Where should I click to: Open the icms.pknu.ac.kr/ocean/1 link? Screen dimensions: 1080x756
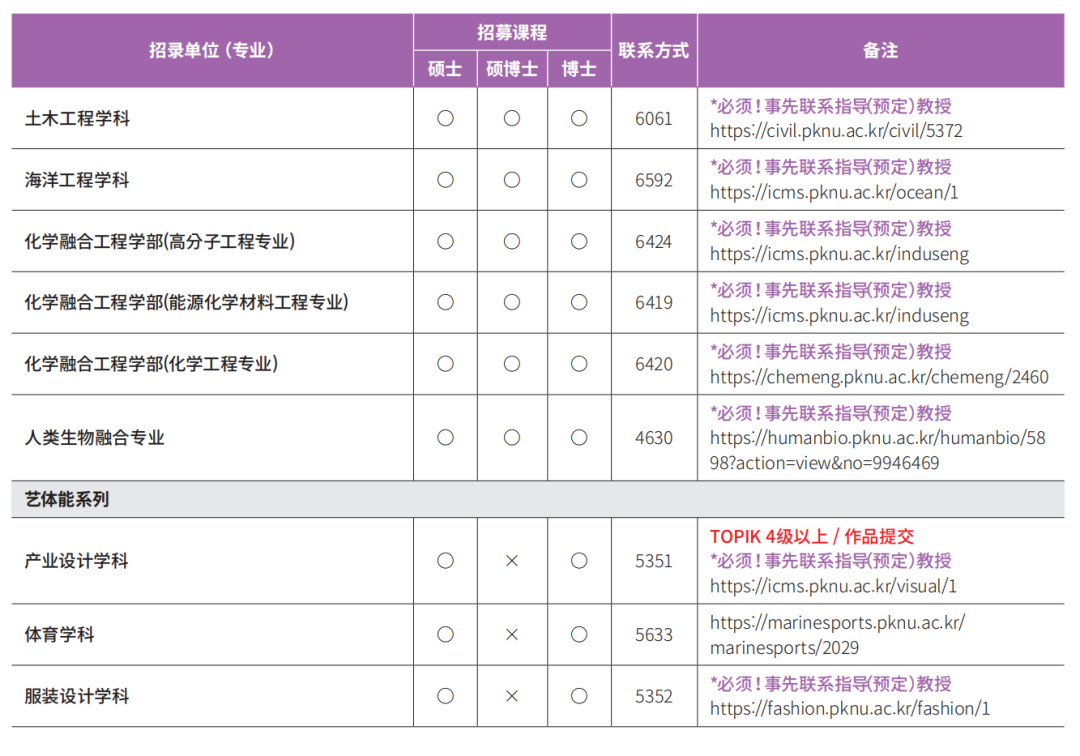coord(834,193)
